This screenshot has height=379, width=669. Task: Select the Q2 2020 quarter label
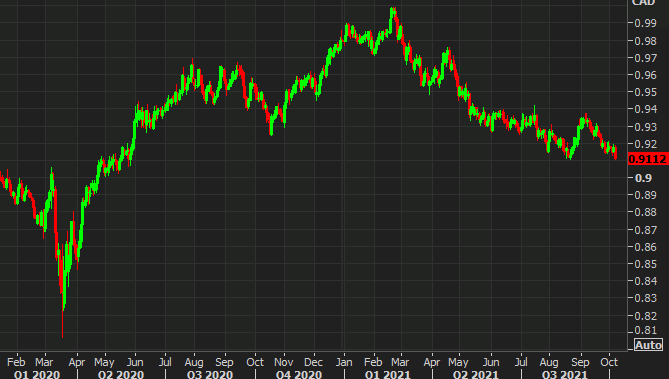coord(121,375)
